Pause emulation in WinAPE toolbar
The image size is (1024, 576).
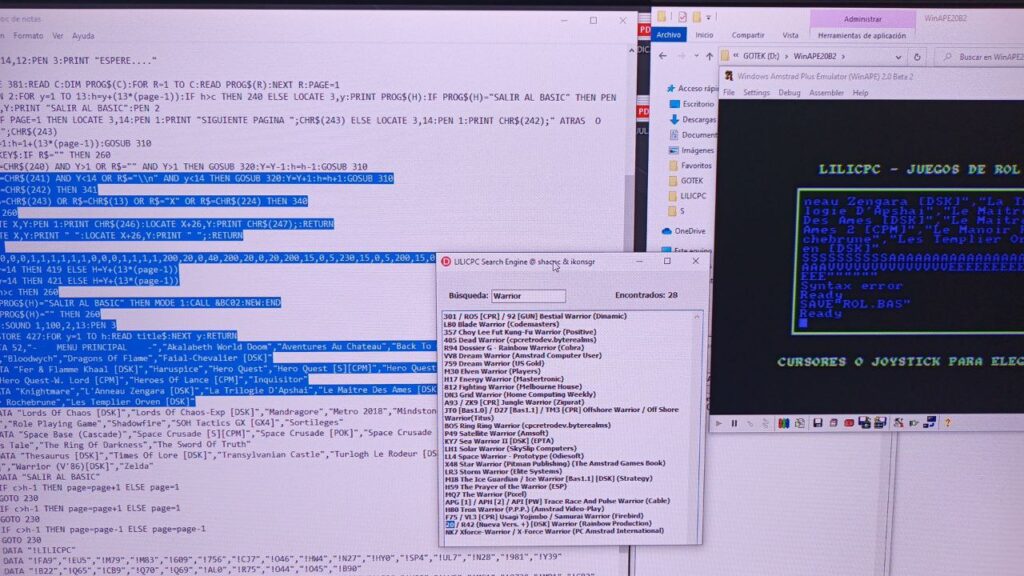point(735,423)
